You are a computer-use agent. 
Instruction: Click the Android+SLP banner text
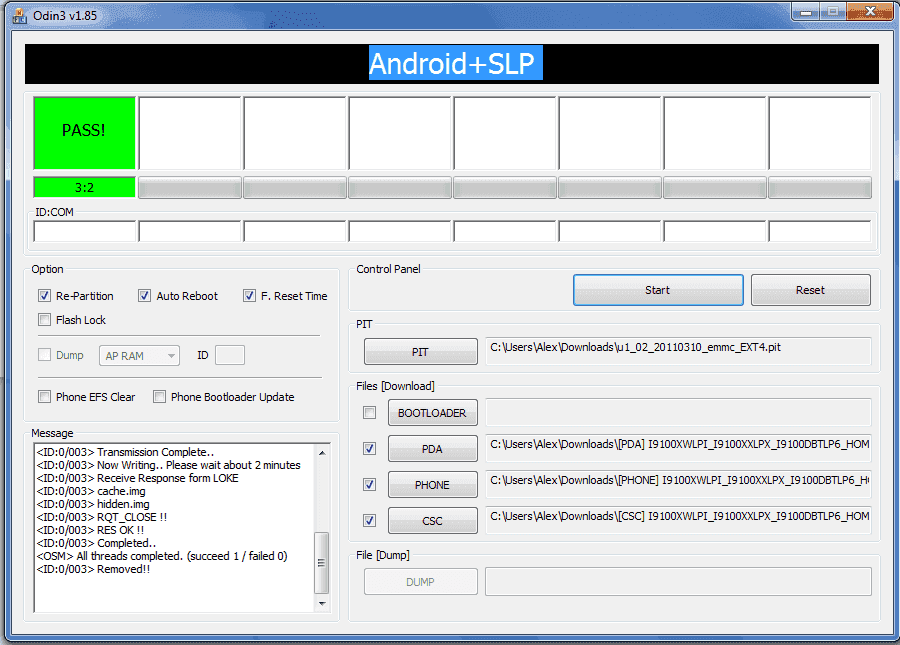pos(452,63)
